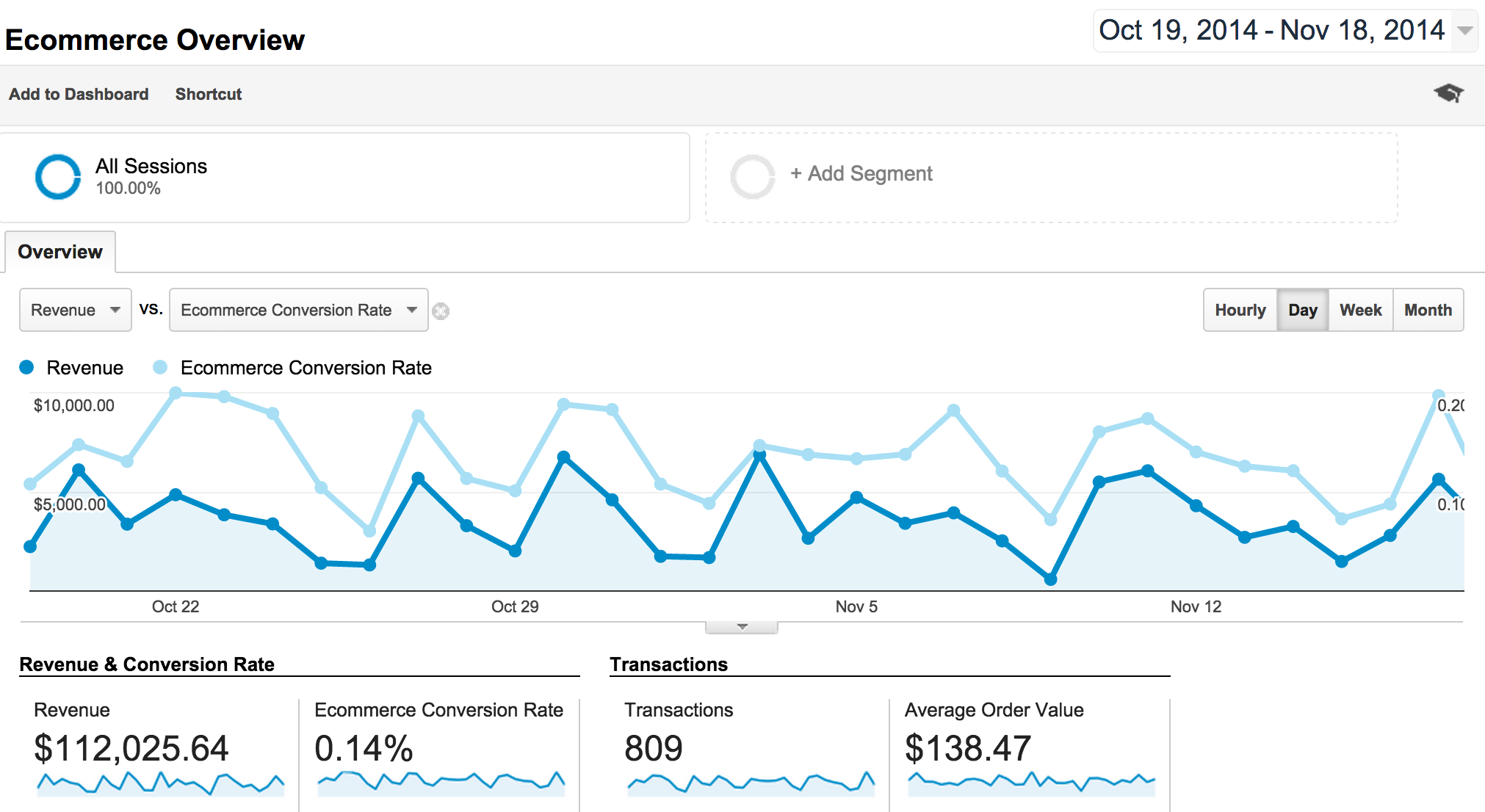Click + Add Segment

[861, 173]
